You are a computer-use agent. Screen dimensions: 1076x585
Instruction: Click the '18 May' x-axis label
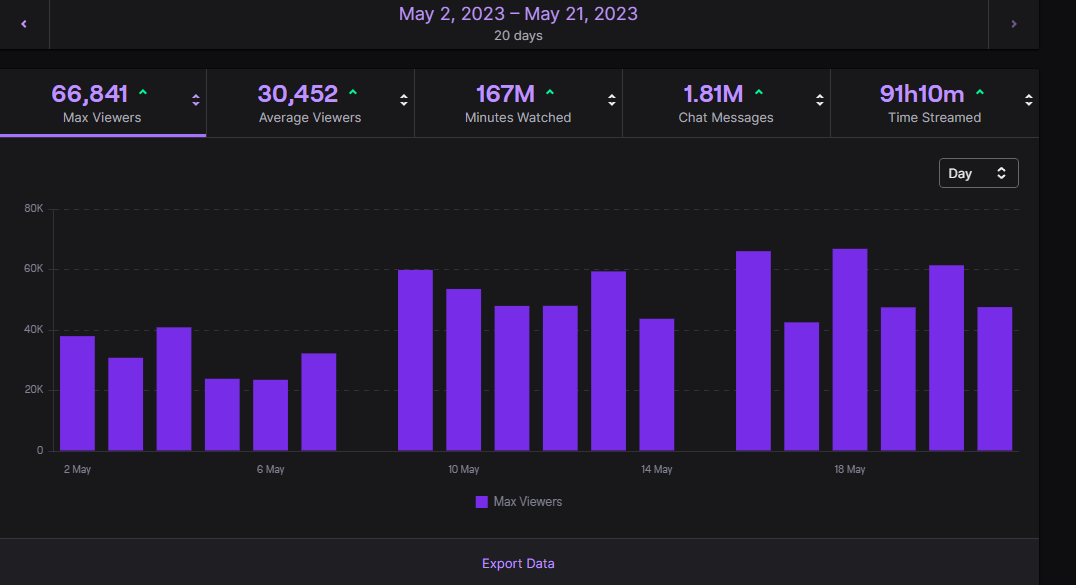(850, 470)
